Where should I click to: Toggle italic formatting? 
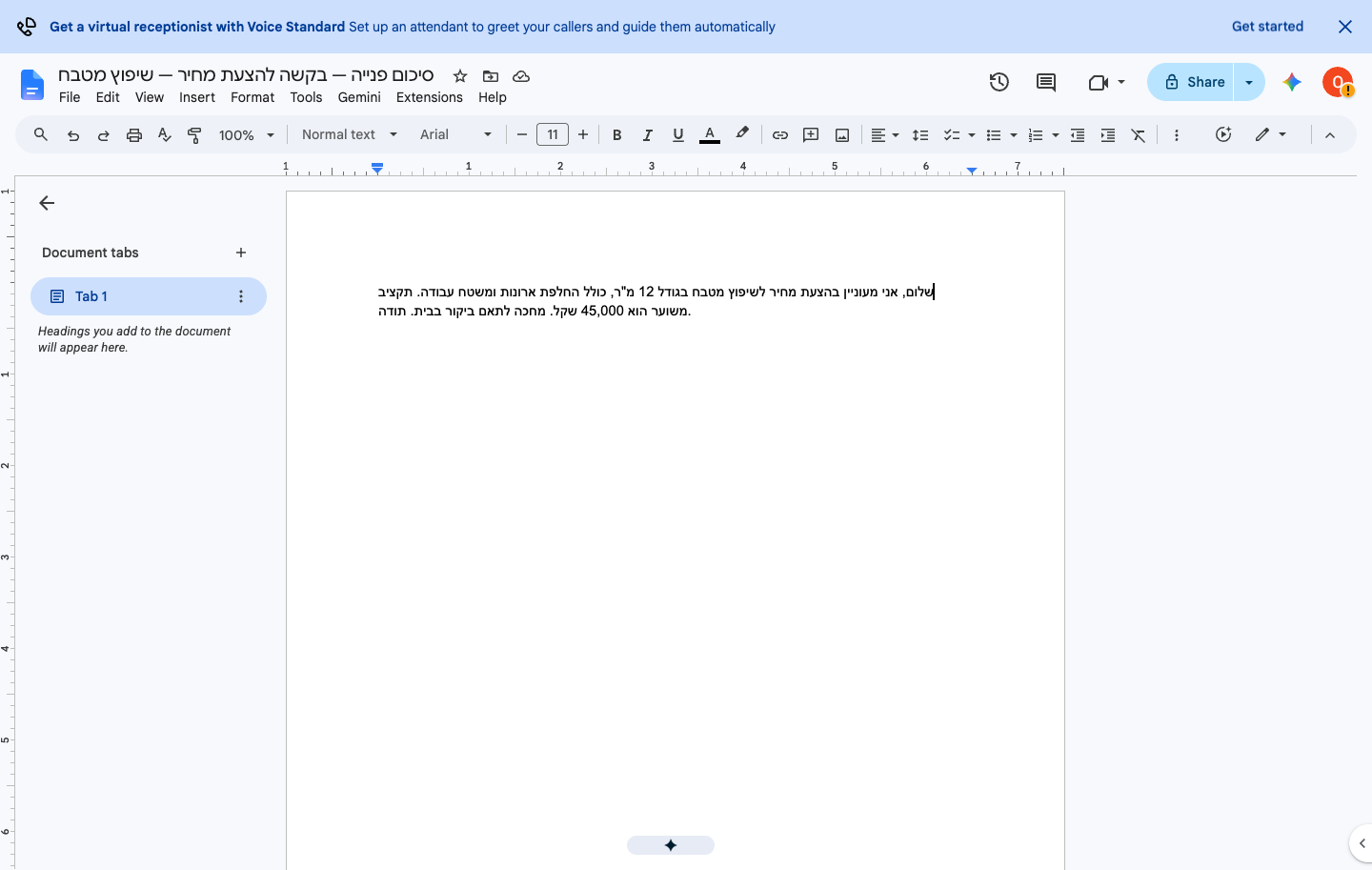coord(648,135)
